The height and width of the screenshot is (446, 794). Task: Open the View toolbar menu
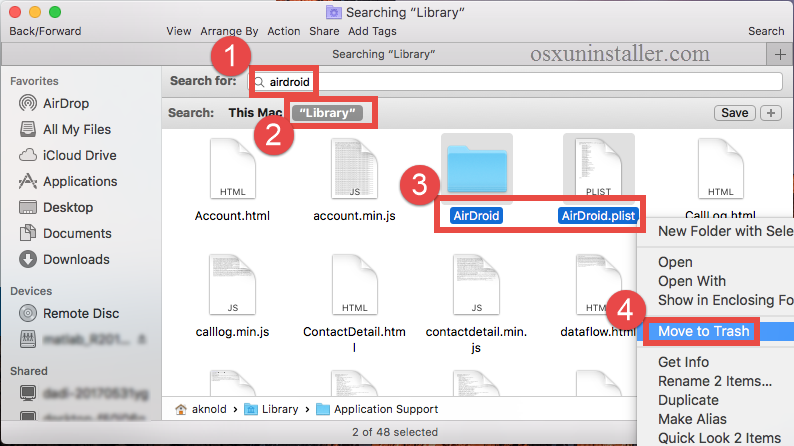[x=179, y=31]
